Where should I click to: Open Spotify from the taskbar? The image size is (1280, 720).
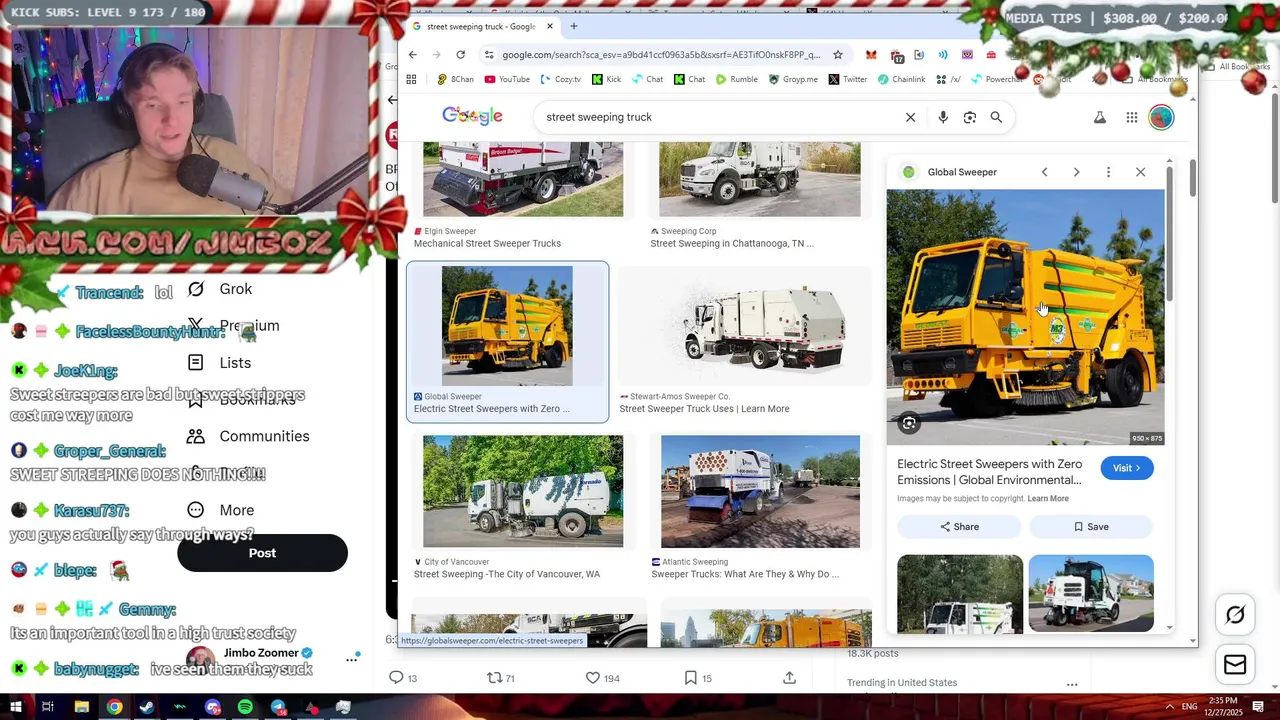click(x=245, y=707)
